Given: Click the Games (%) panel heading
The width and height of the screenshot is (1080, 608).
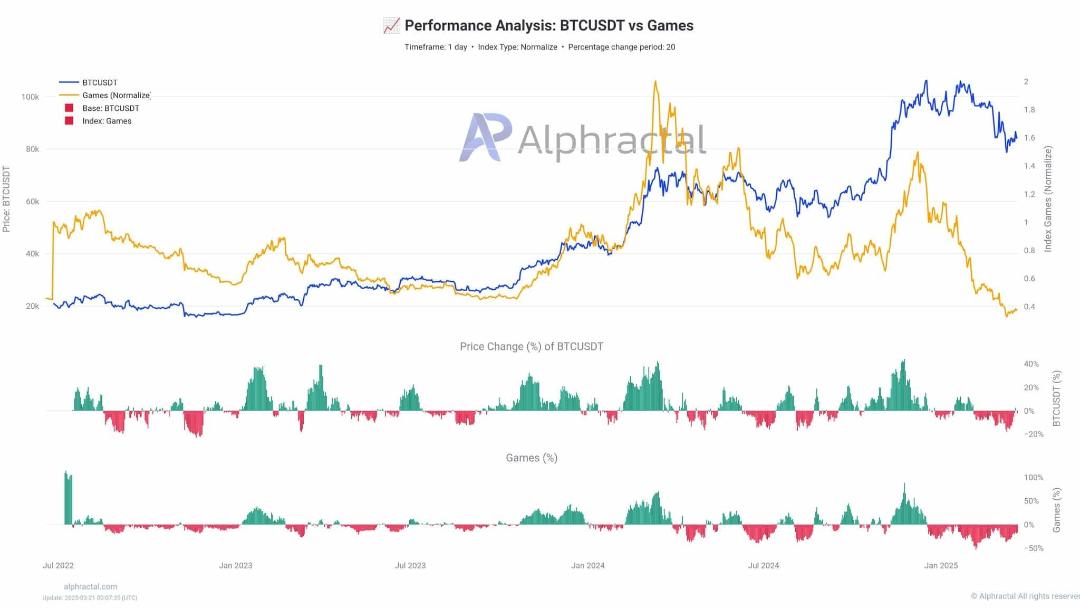Looking at the screenshot, I should click(x=532, y=457).
